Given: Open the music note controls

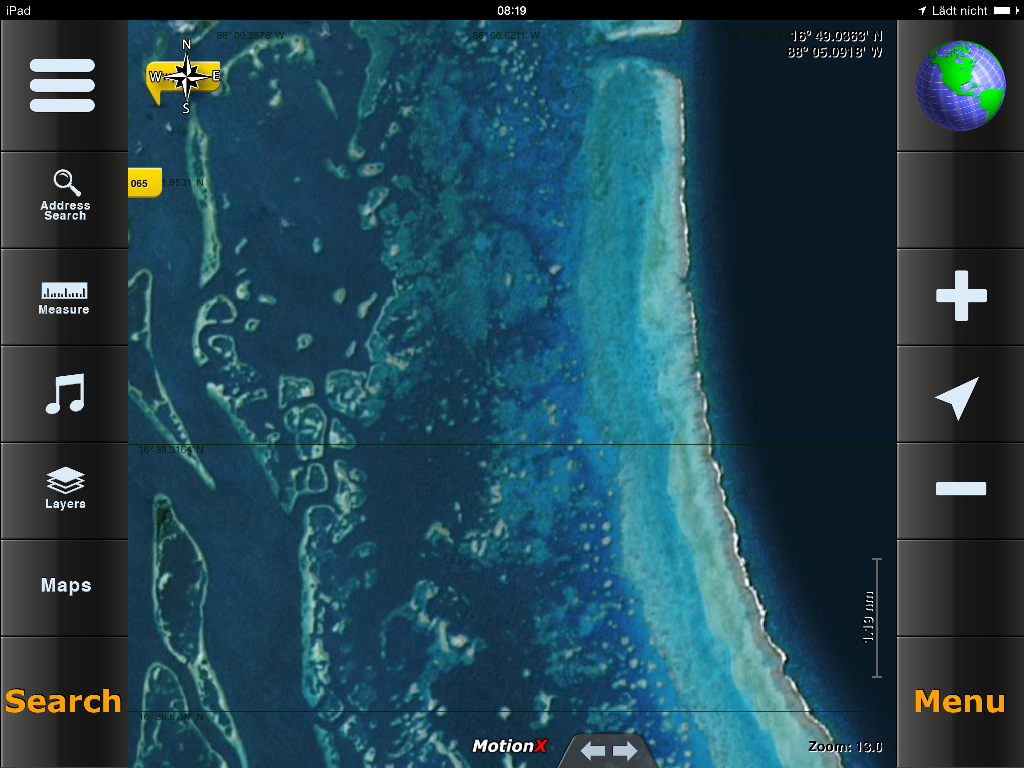Looking at the screenshot, I should [x=64, y=394].
